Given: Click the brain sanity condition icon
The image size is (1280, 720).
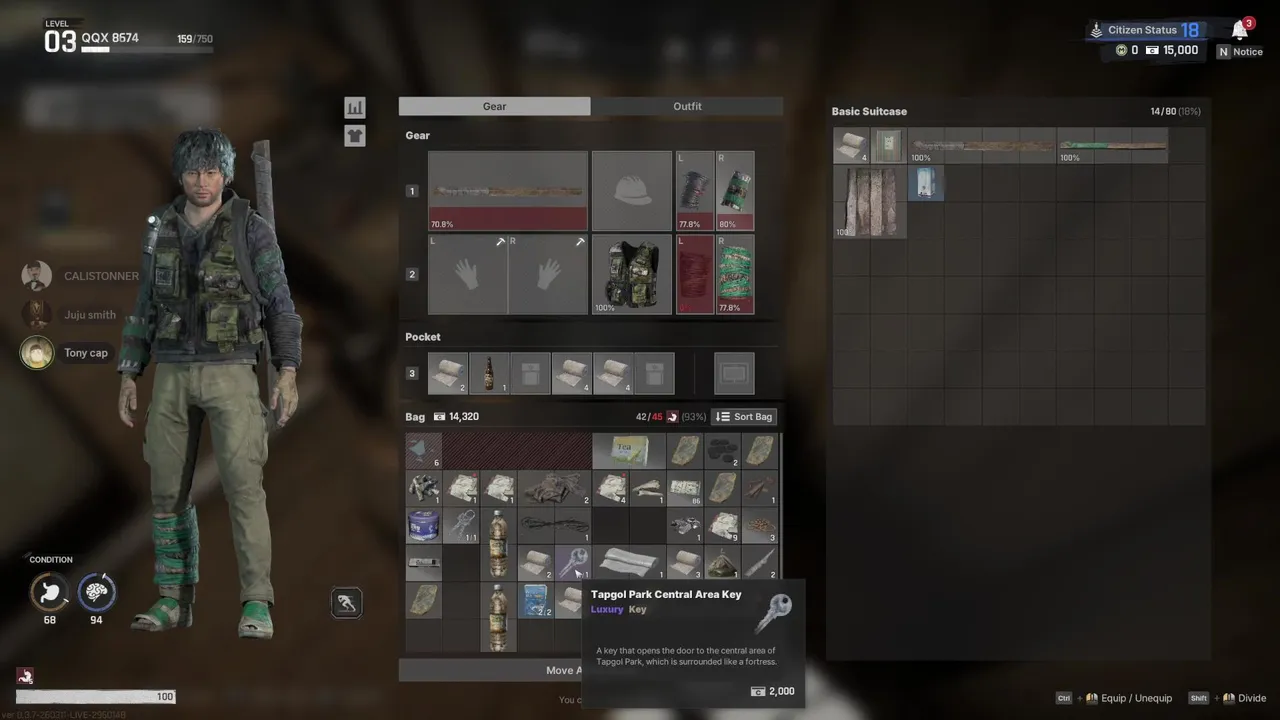Looking at the screenshot, I should [x=97, y=592].
